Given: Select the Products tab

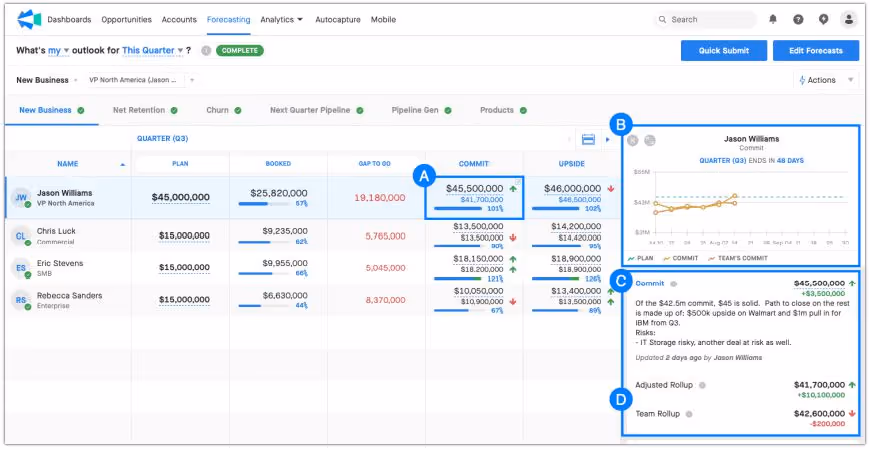Looking at the screenshot, I should click(x=503, y=110).
